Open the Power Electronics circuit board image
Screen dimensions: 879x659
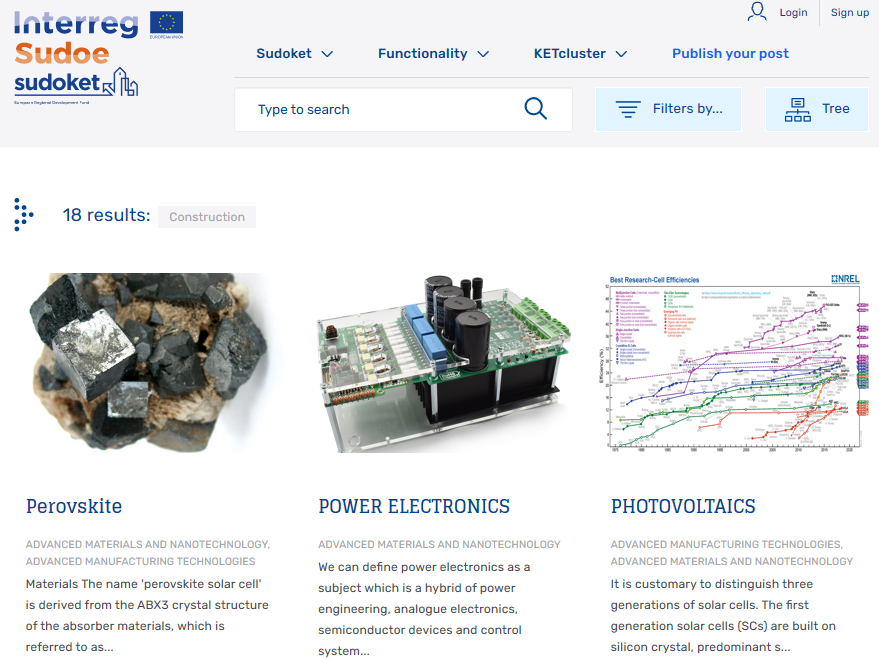click(x=440, y=363)
